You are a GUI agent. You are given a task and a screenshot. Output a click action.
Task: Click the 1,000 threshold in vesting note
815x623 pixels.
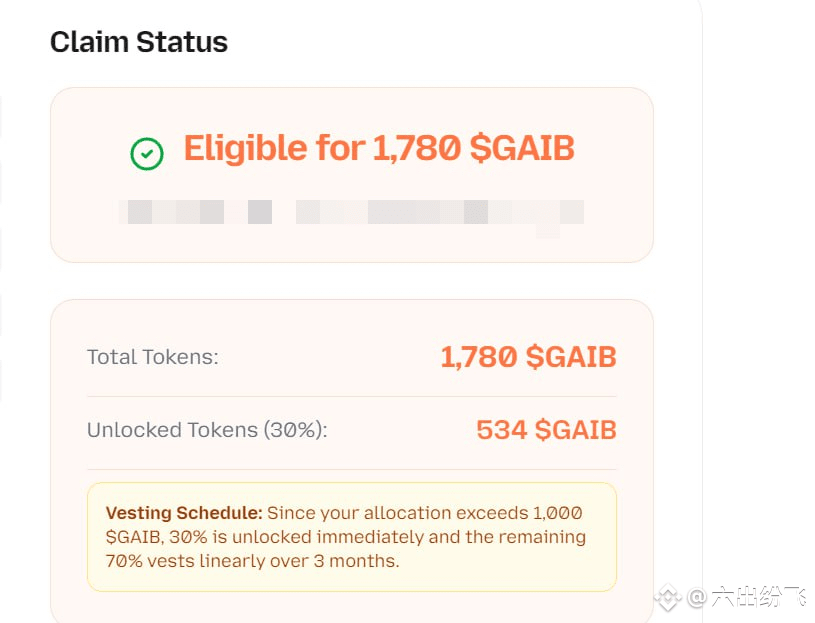pyautogui.click(x=557, y=513)
